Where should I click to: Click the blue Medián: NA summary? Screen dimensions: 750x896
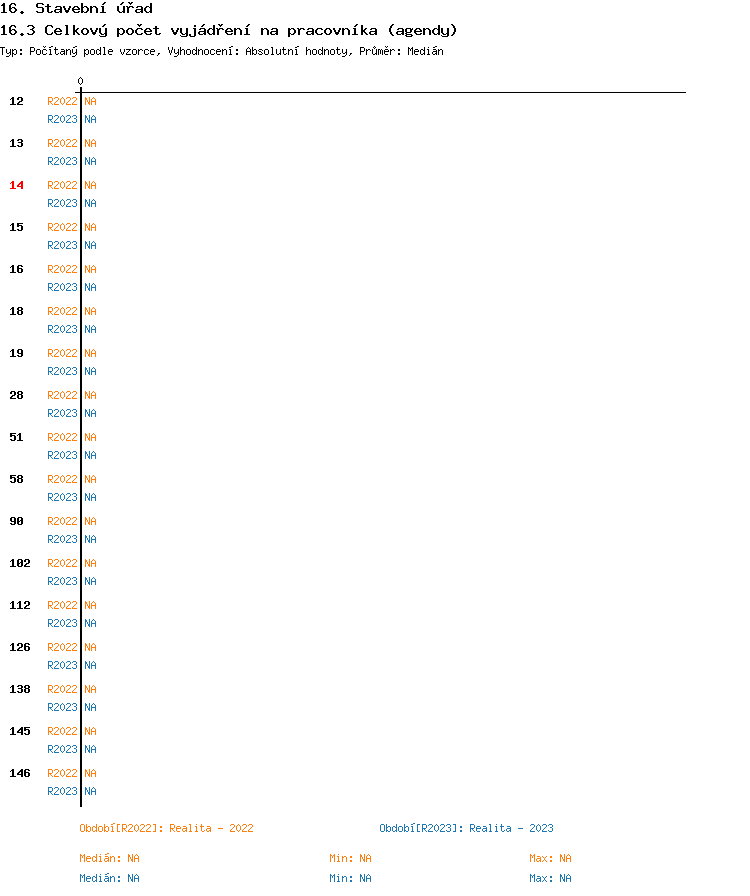tap(109, 878)
